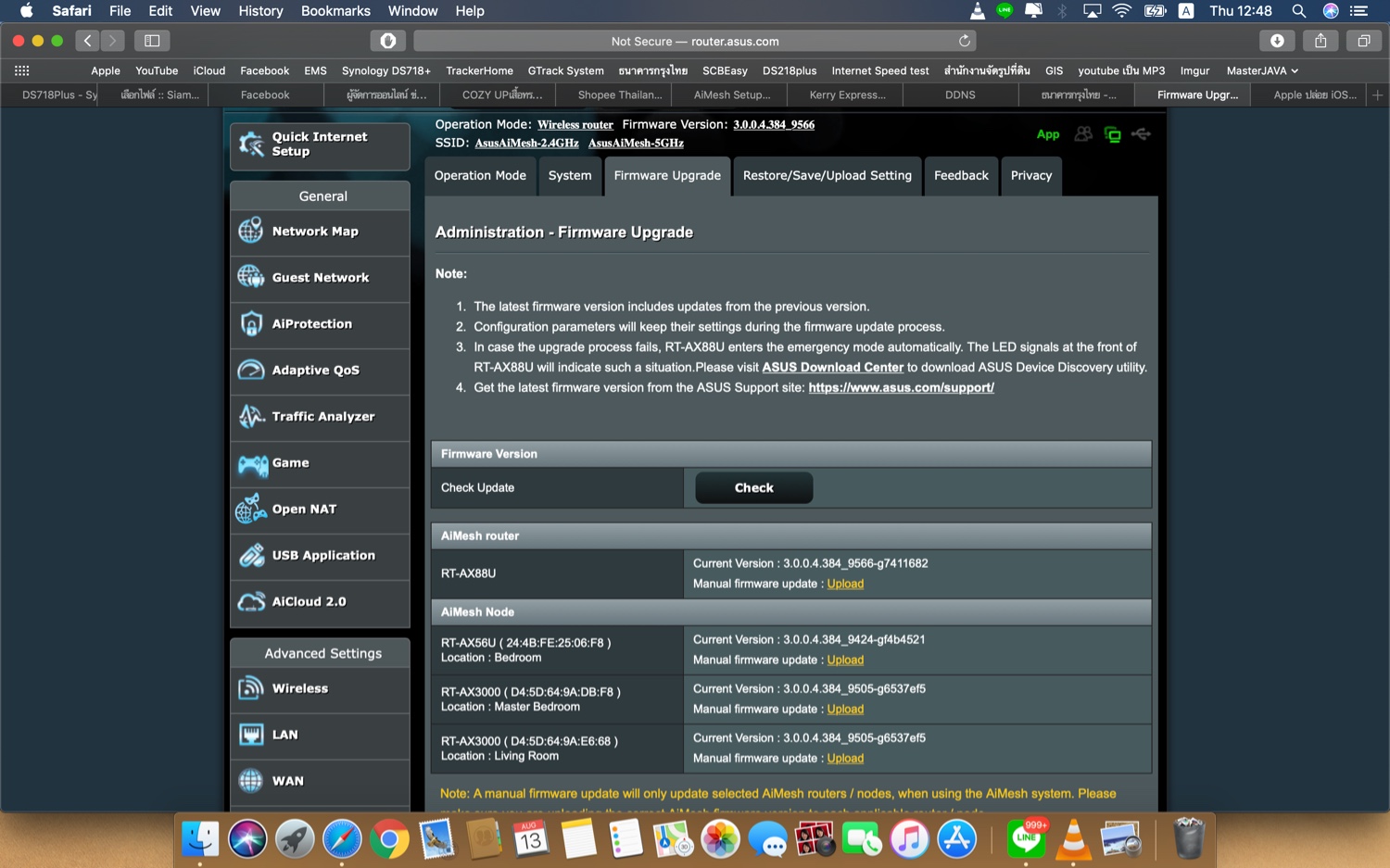Click the Safari Share button
The image size is (1390, 868).
pos(1320,41)
